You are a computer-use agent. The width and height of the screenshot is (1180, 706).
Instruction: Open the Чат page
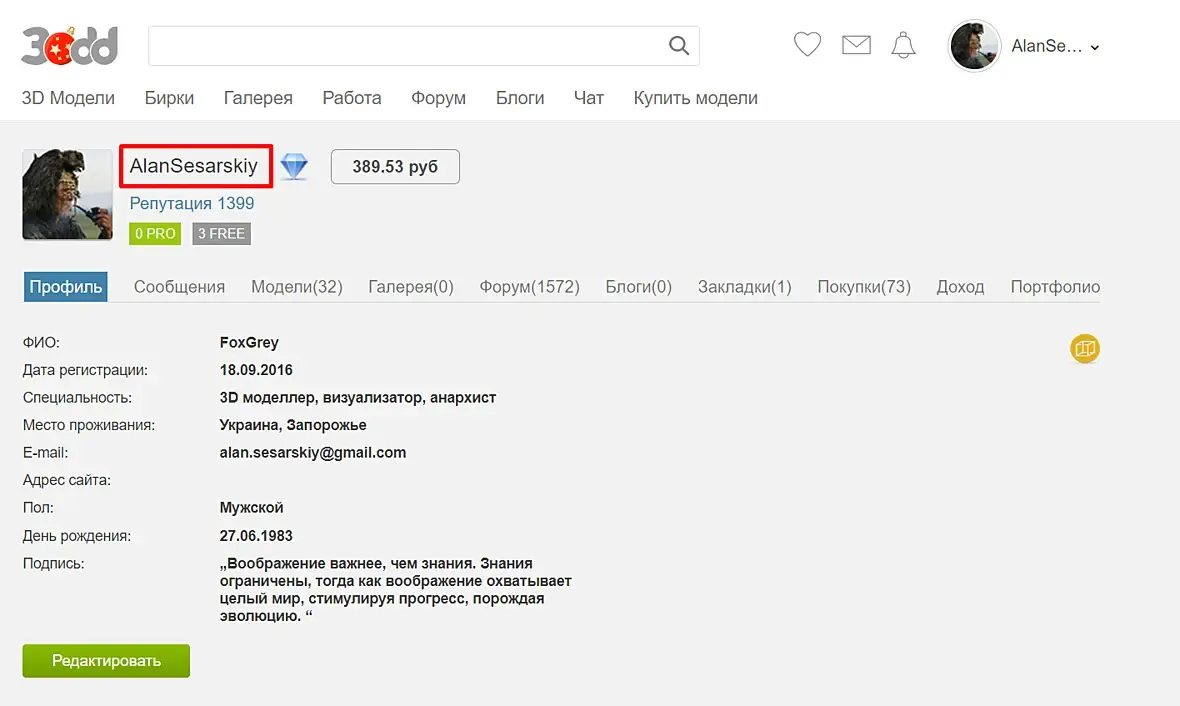588,98
